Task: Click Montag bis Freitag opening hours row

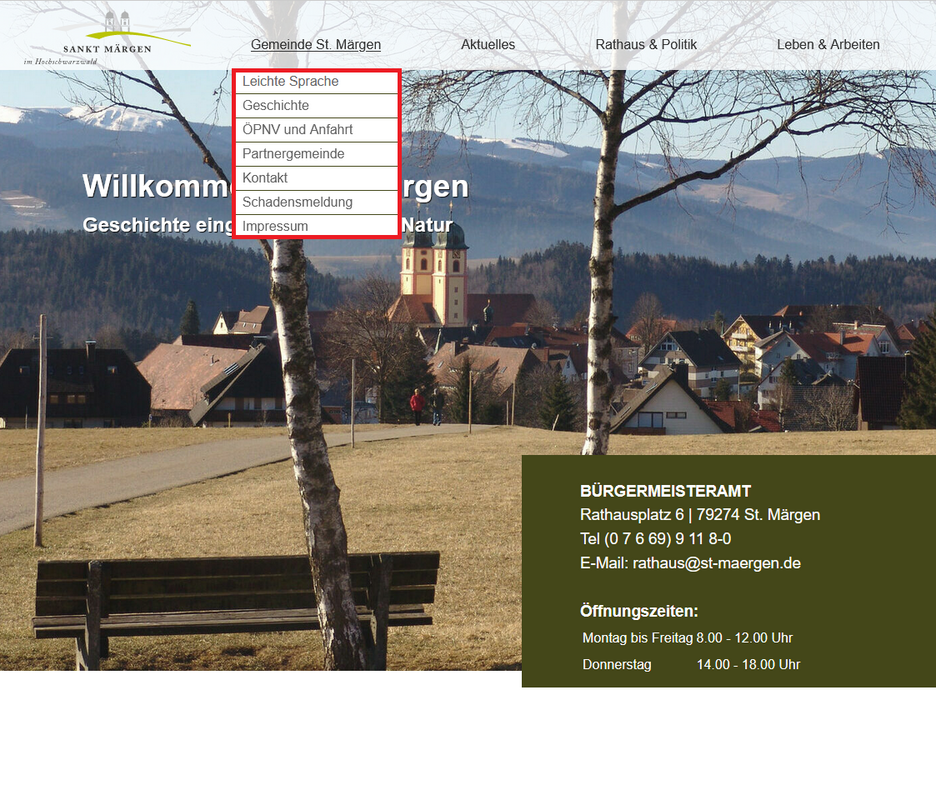Action: pyautogui.click(x=688, y=638)
